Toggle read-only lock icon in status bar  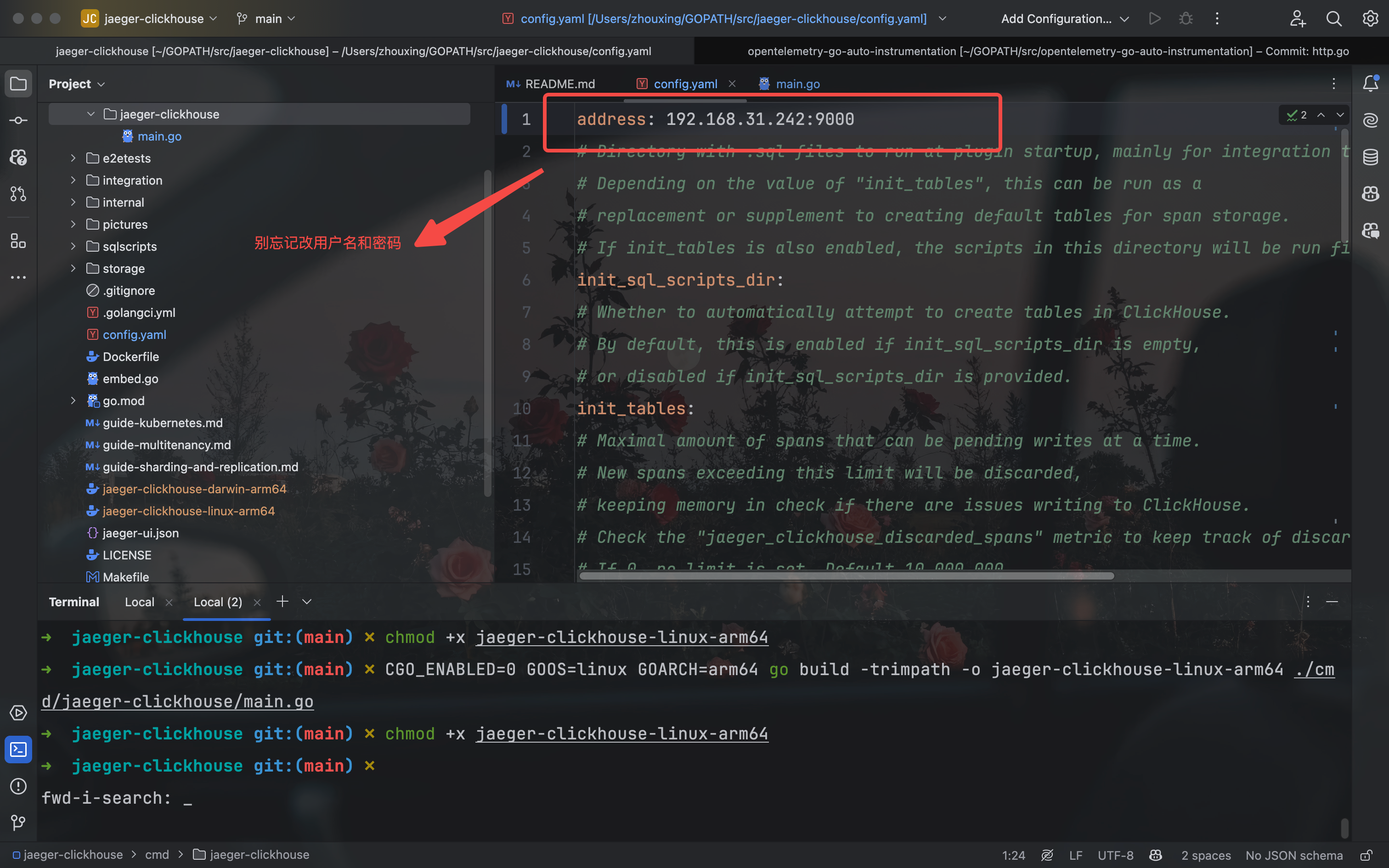(1366, 855)
